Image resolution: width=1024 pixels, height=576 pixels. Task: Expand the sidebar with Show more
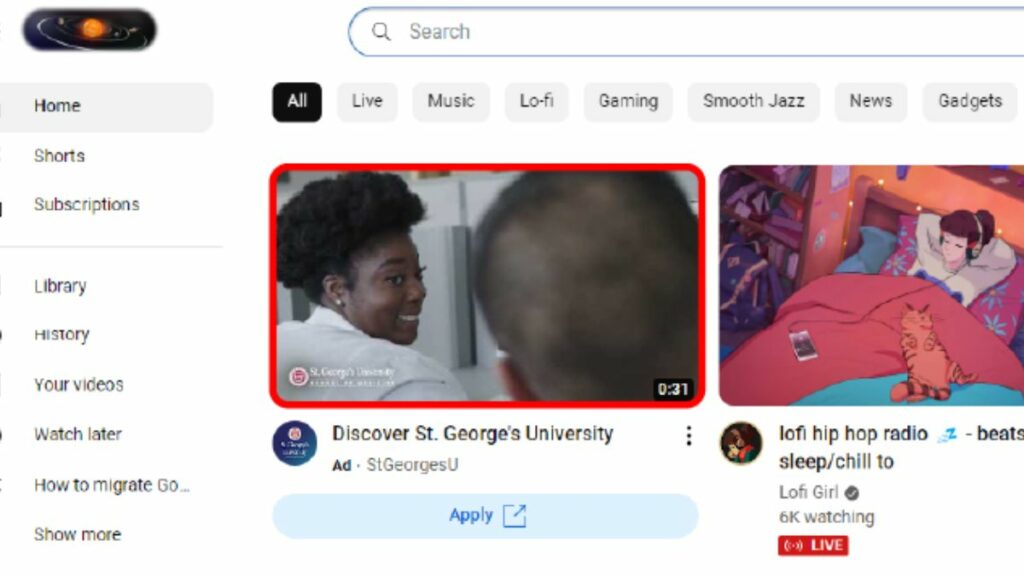click(x=77, y=534)
